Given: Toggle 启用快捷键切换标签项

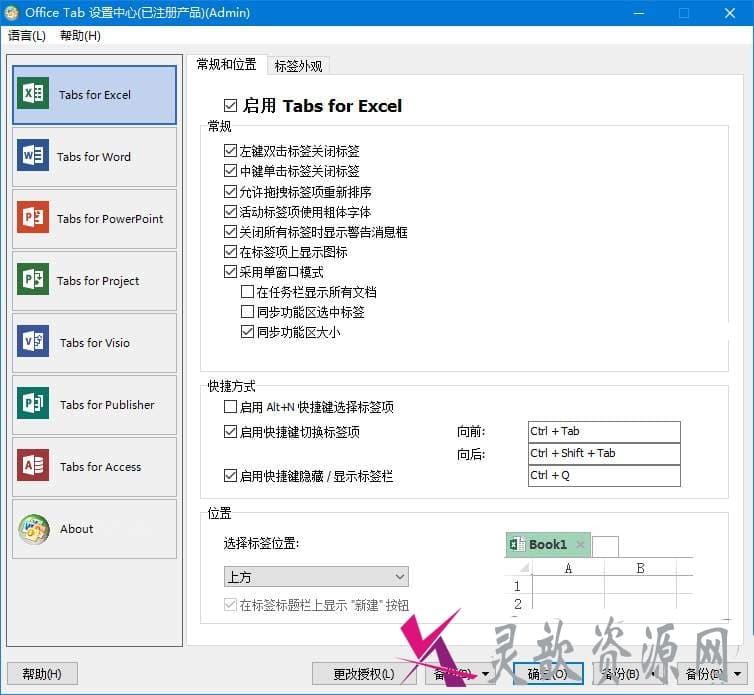Looking at the screenshot, I should [230, 432].
